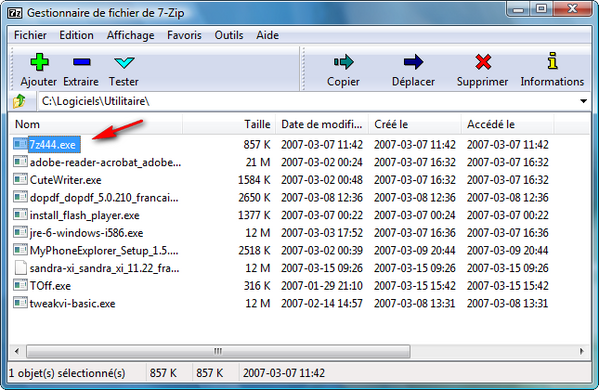Click the icon of adobe-reader-acrobat file

(20, 162)
